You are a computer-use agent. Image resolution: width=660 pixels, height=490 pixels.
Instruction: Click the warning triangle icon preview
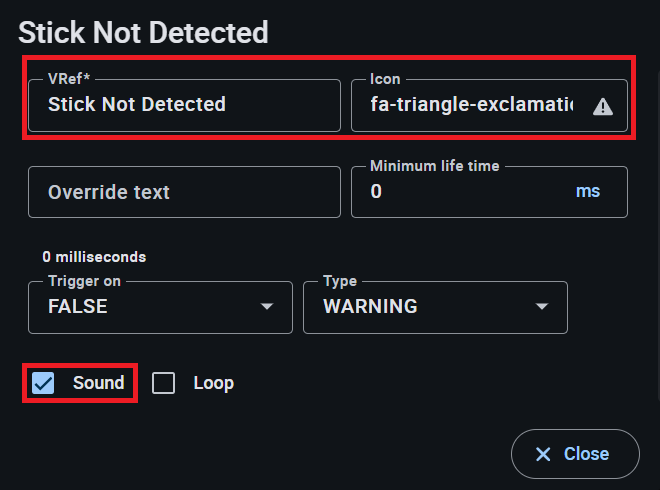pos(603,106)
